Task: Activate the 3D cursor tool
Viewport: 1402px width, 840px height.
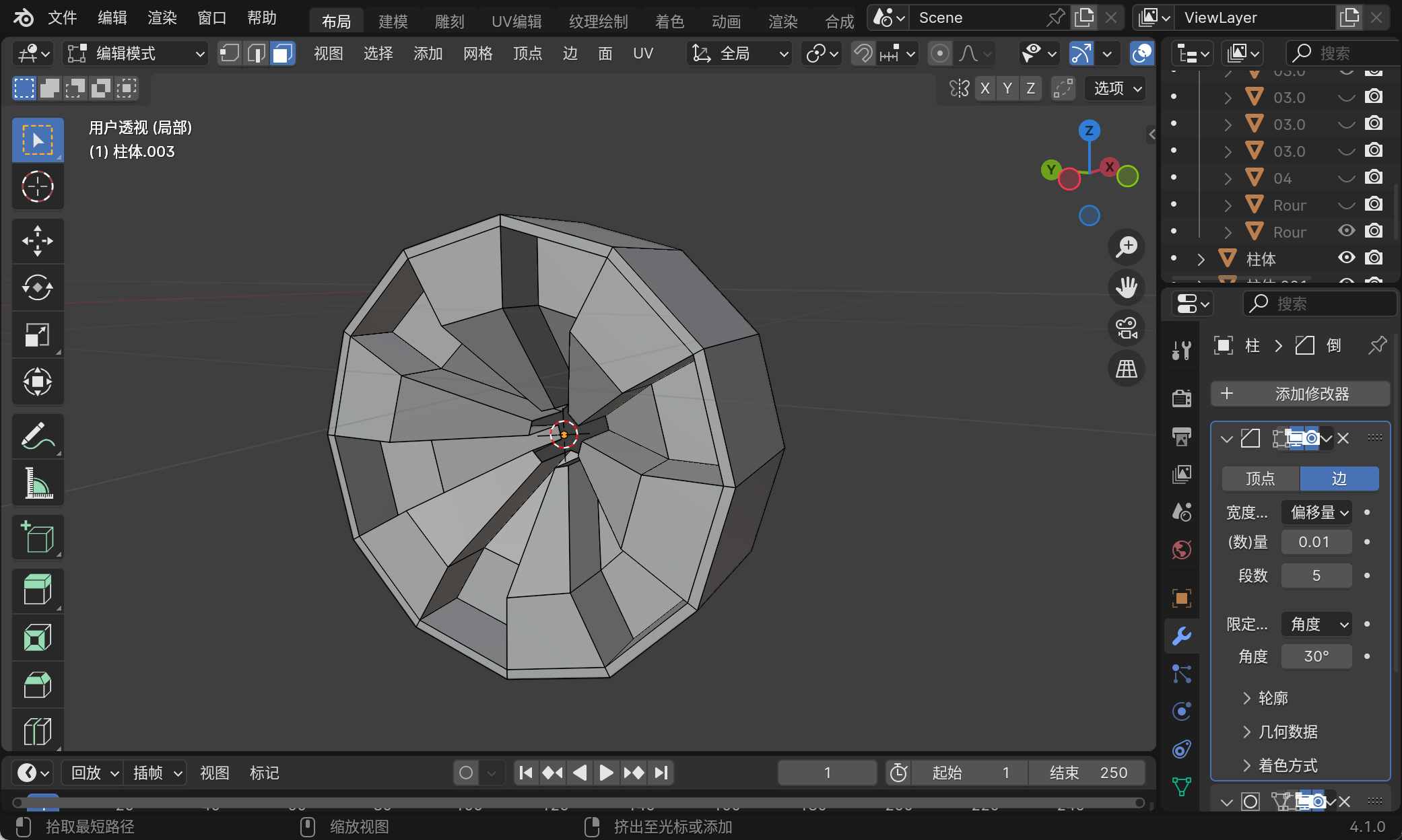Action: (38, 187)
